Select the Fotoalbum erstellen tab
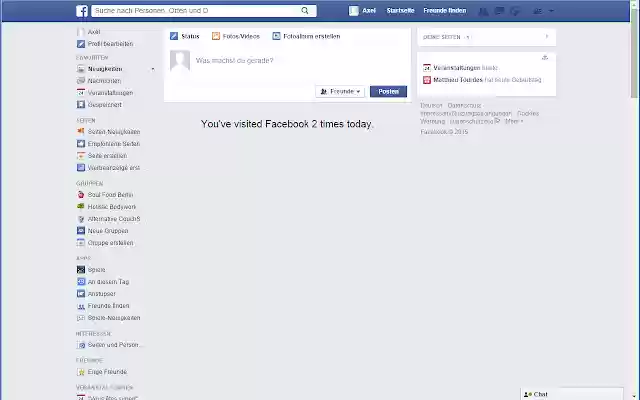 pos(306,36)
